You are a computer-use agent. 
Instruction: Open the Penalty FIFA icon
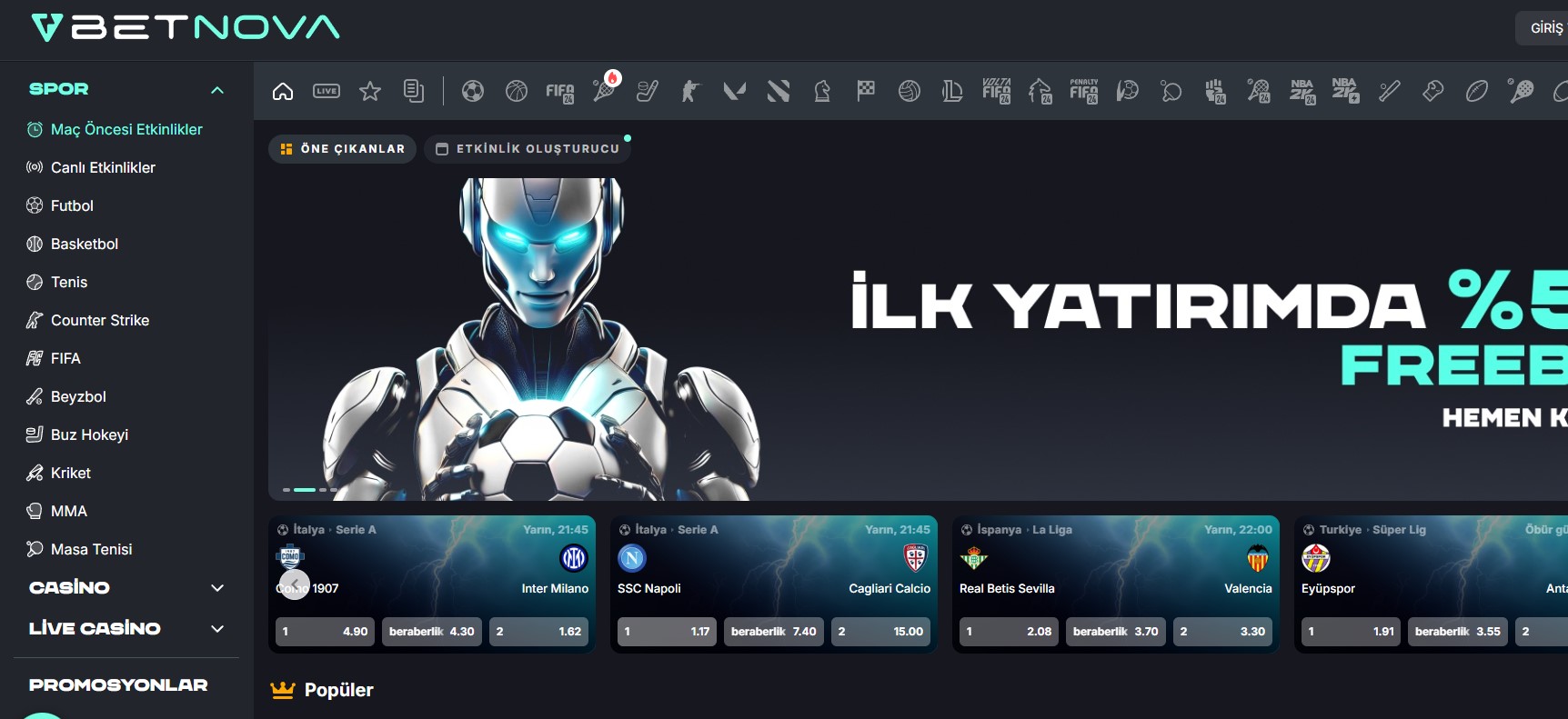[1084, 91]
